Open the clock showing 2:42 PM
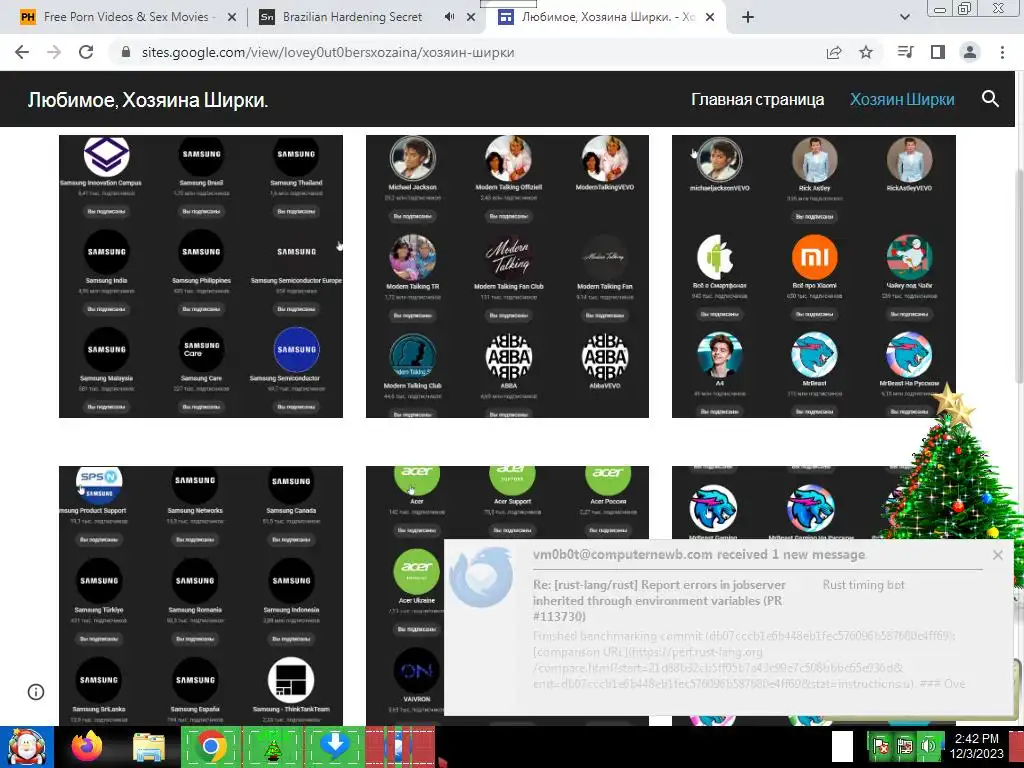 click(977, 746)
